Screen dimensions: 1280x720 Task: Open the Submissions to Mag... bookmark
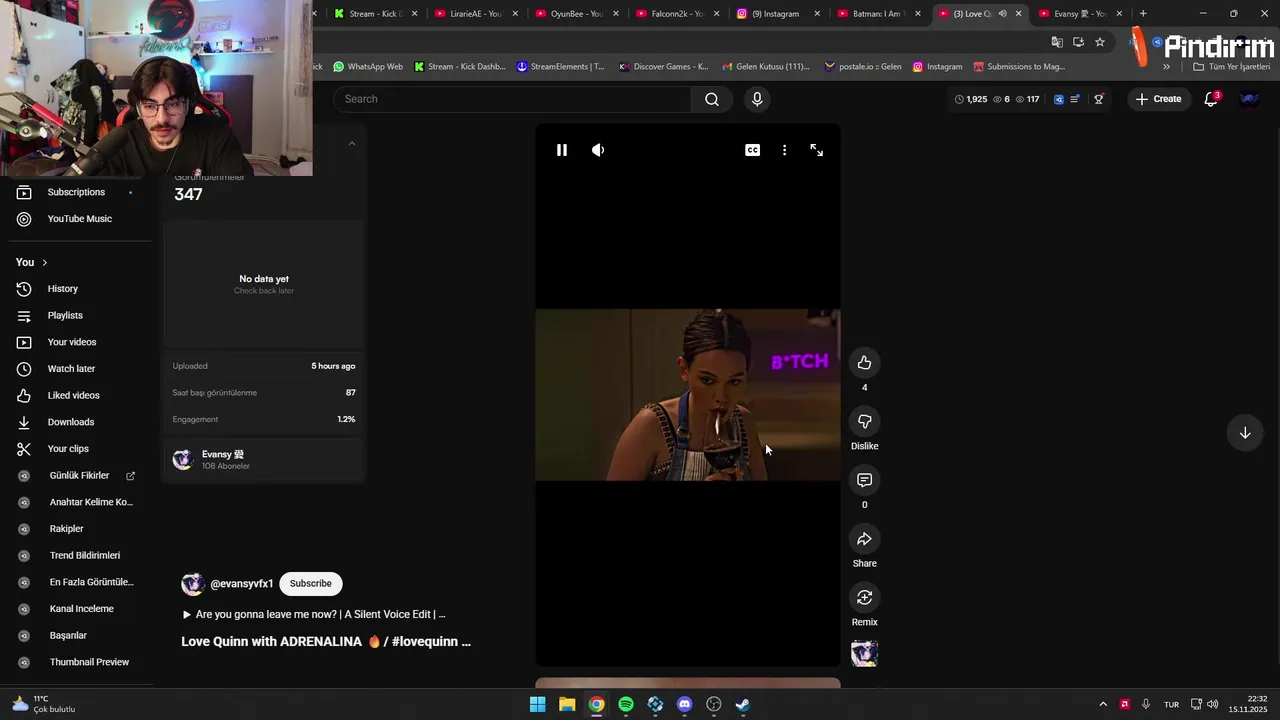pyautogui.click(x=1018, y=67)
